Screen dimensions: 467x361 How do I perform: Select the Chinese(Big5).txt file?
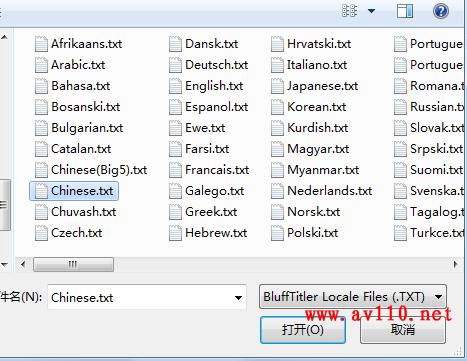click(91, 170)
